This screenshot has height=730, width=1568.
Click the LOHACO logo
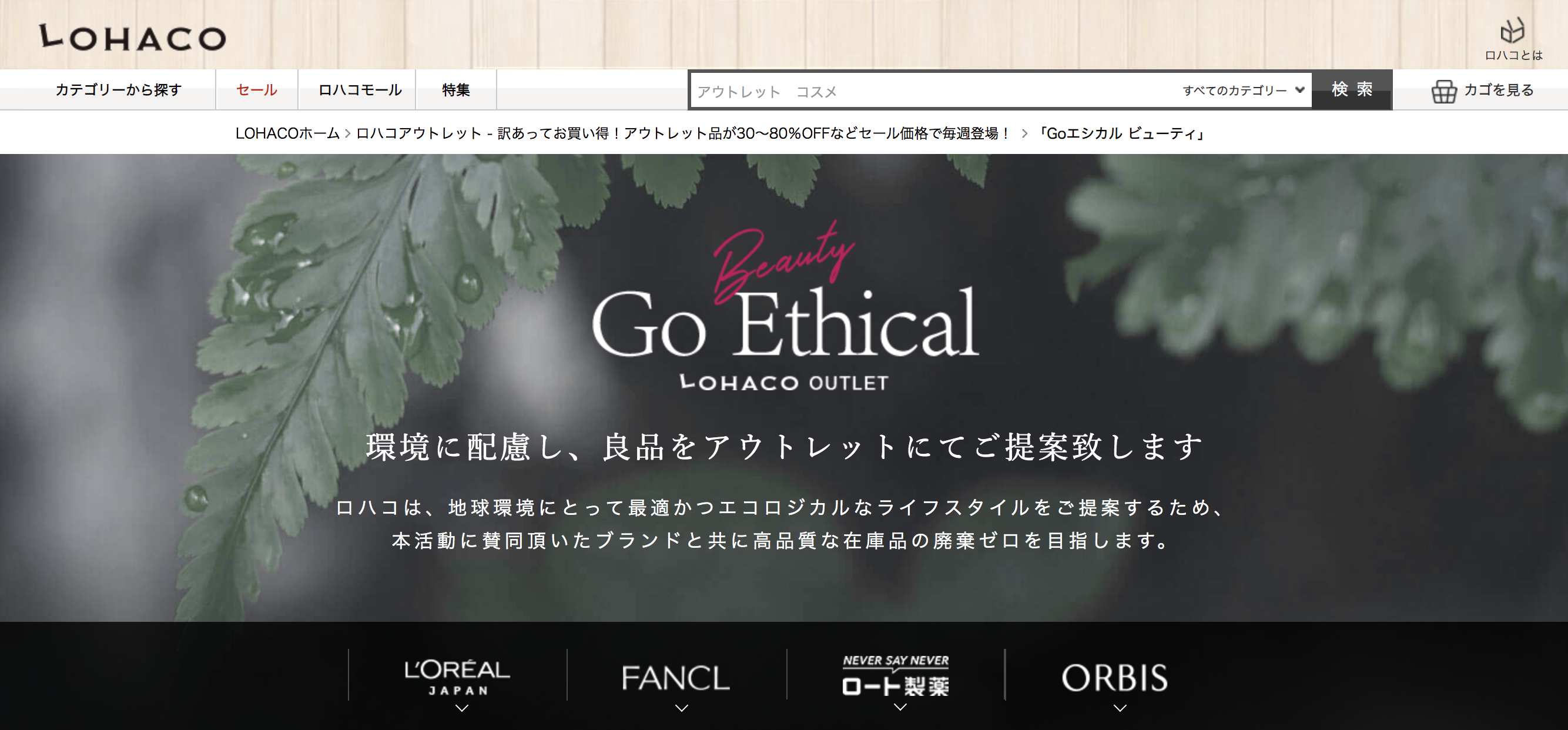point(132,38)
